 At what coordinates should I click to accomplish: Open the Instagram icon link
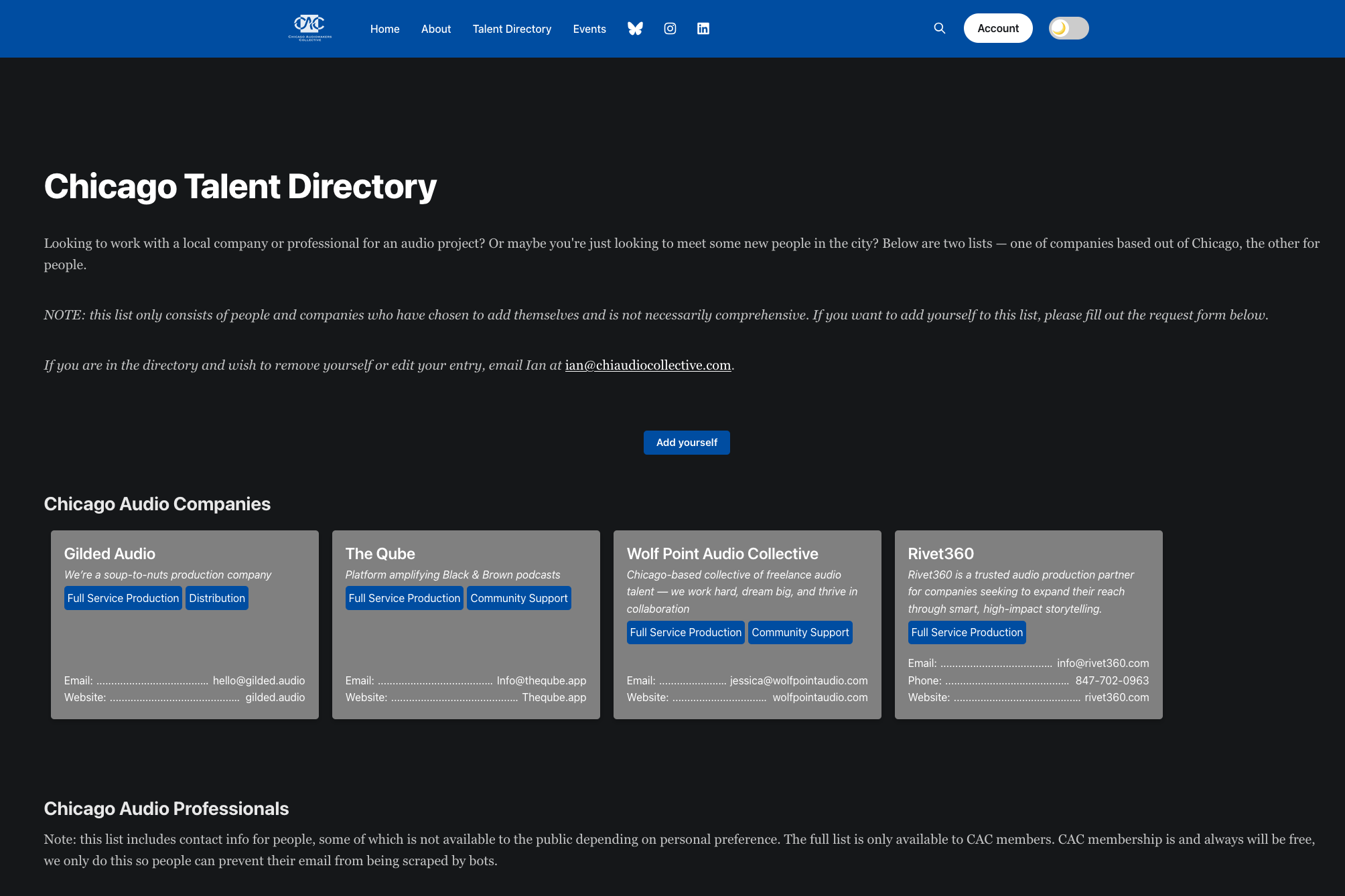coord(670,28)
